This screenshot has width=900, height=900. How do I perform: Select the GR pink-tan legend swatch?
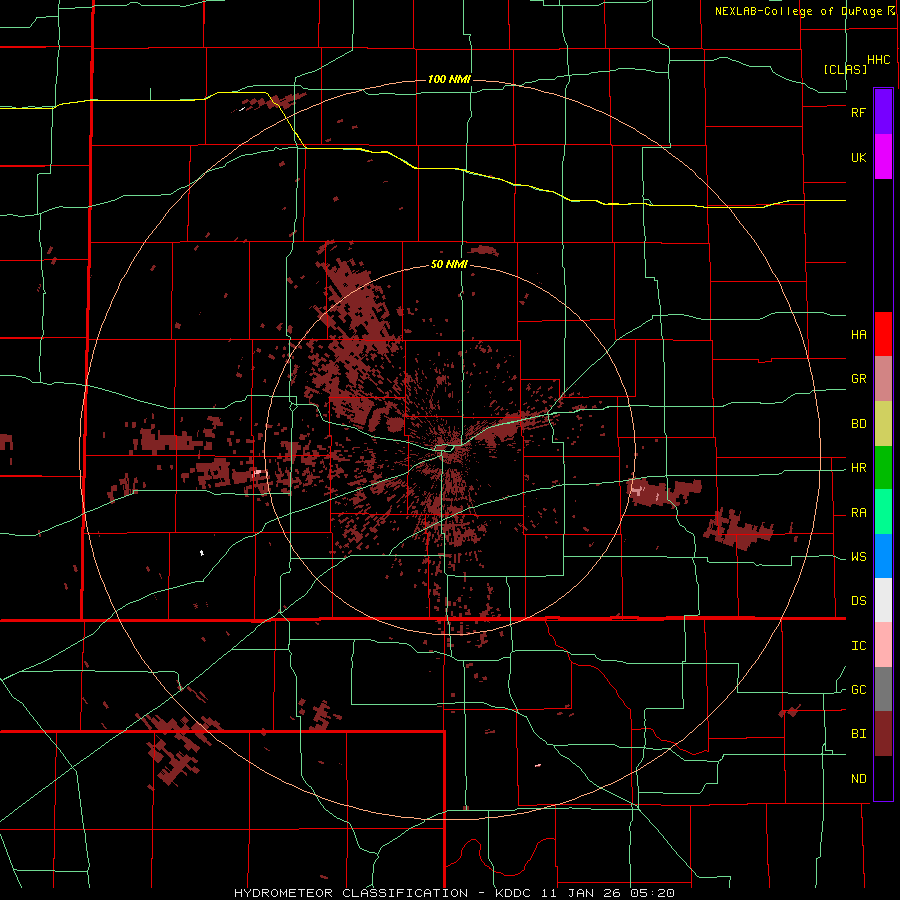click(883, 379)
